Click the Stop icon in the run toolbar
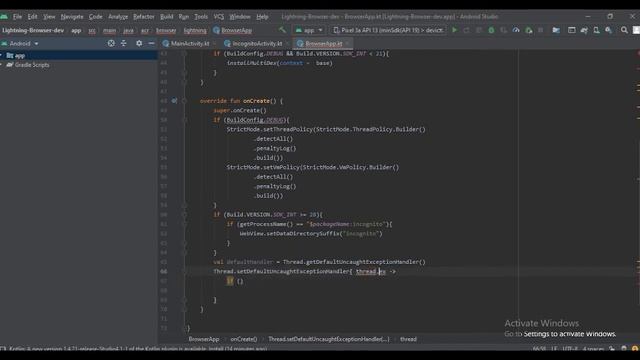Screen dimensions: 640x360 click(540, 30)
